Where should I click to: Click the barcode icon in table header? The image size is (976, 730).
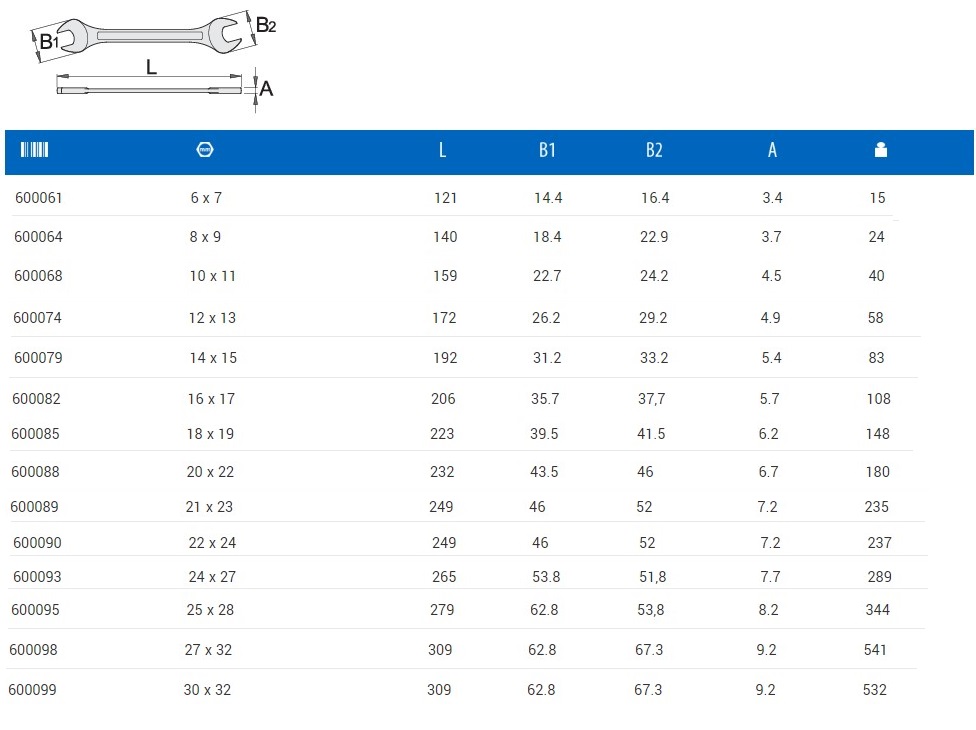[34, 150]
